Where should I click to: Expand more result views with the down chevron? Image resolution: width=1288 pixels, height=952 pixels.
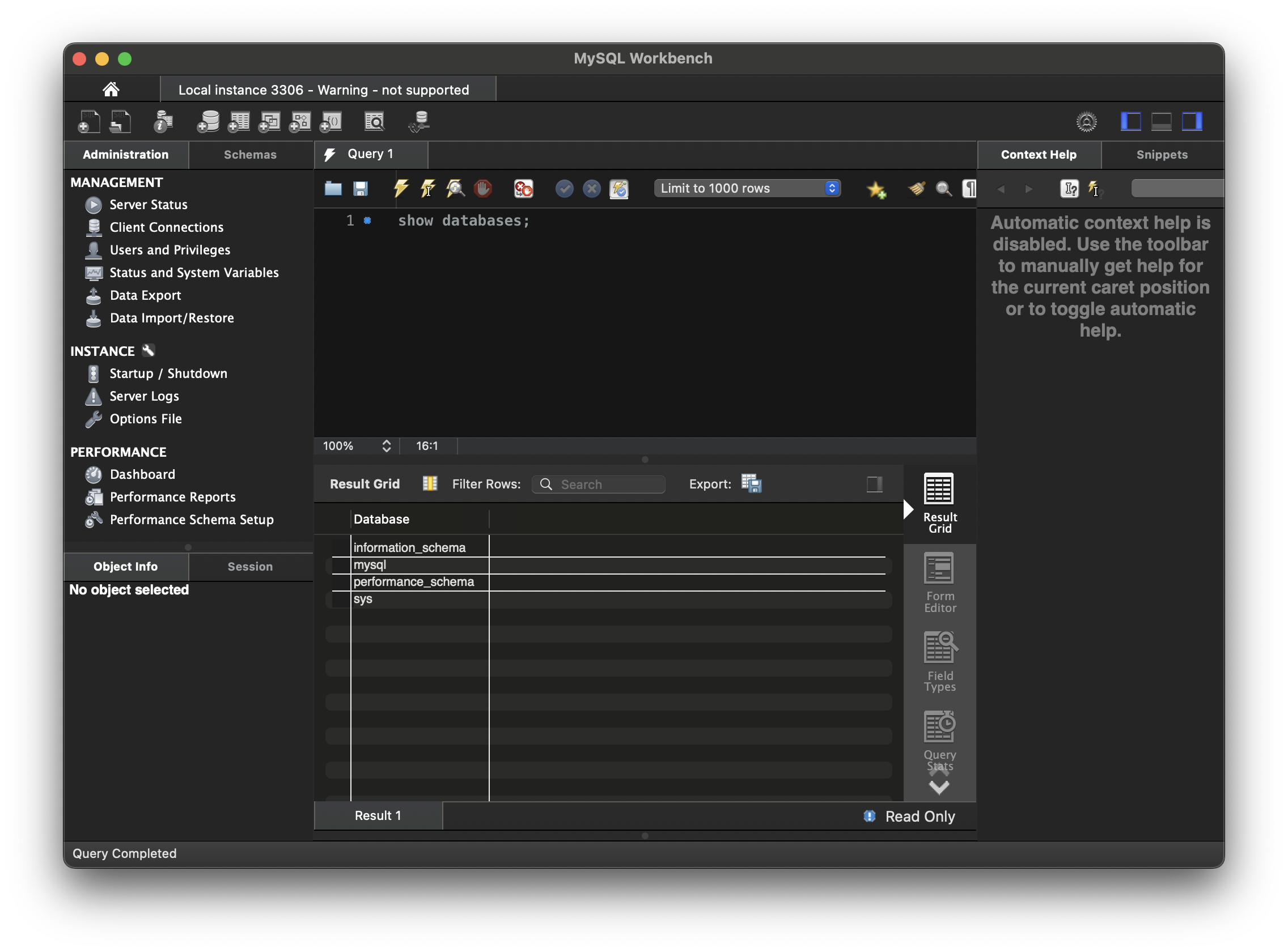point(939,788)
